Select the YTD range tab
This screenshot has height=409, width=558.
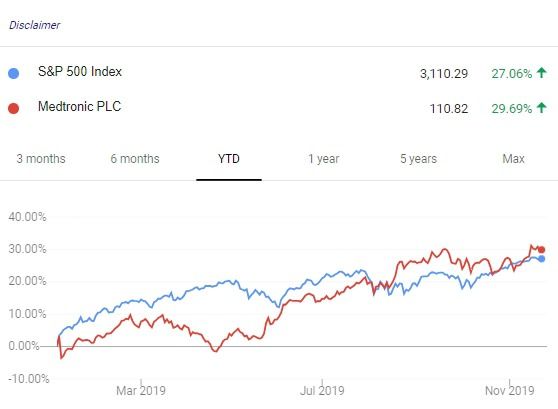coord(229,159)
